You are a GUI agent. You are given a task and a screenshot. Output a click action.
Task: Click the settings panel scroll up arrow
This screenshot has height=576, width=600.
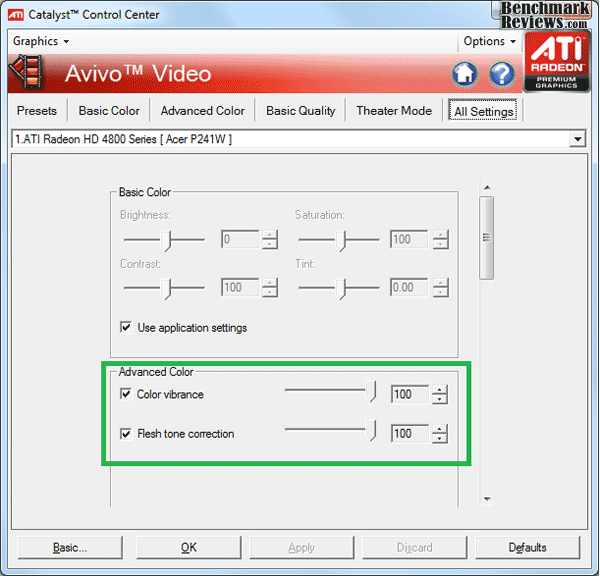[x=487, y=187]
